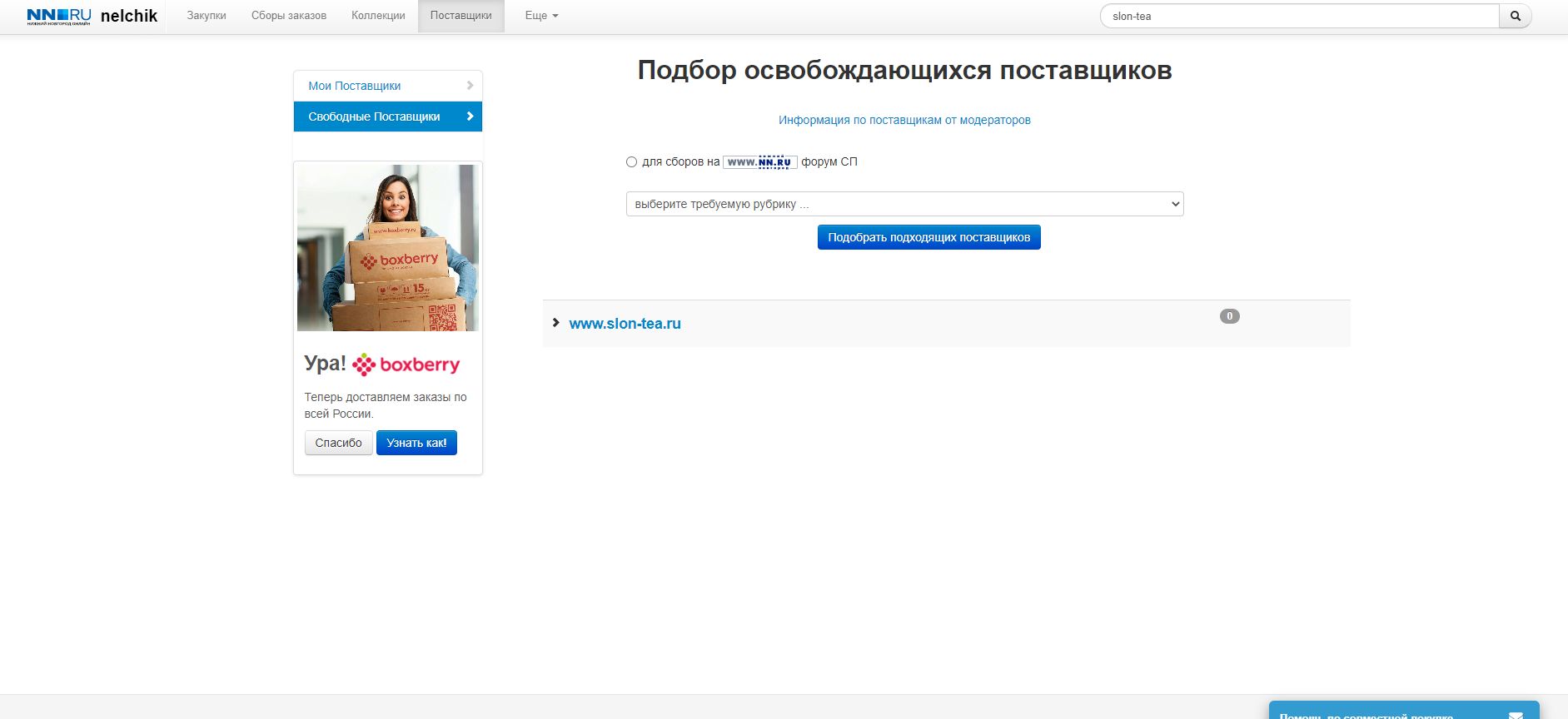Click the boxberry logo in ad
The image size is (1568, 719).
pyautogui.click(x=406, y=364)
